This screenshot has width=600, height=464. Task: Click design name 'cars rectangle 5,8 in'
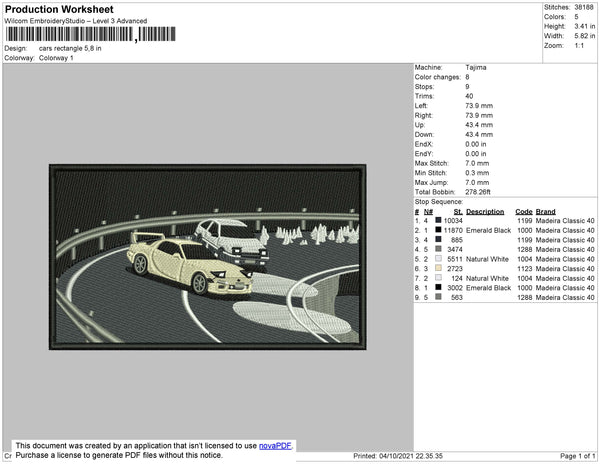[x=70, y=49]
